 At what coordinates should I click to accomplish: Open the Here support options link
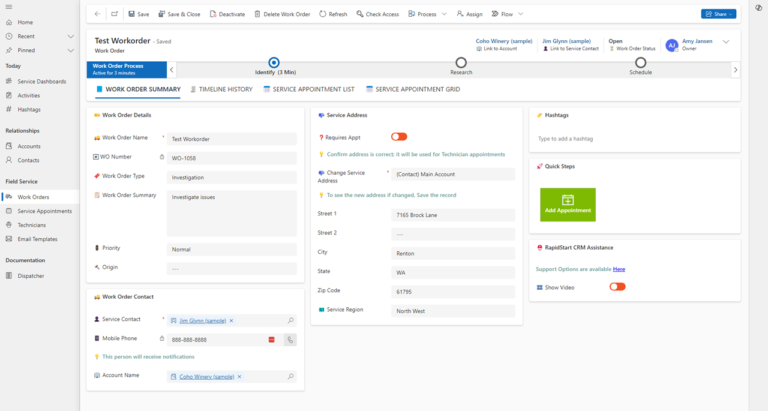619,269
